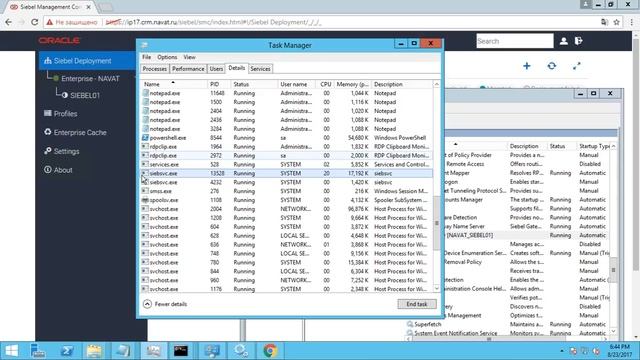This screenshot has width=640, height=360.
Task: Click the Siebel Deployment sidebar icon
Action: click(x=48, y=60)
